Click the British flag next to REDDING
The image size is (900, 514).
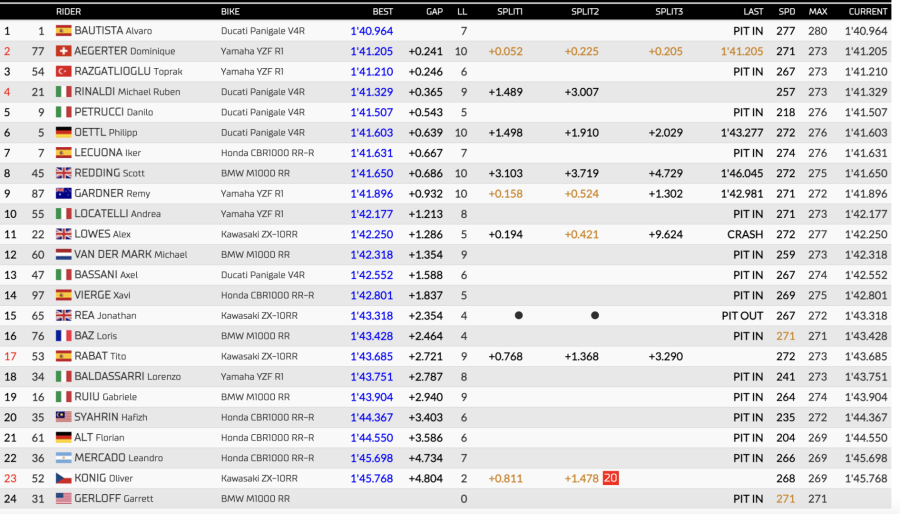(64, 173)
